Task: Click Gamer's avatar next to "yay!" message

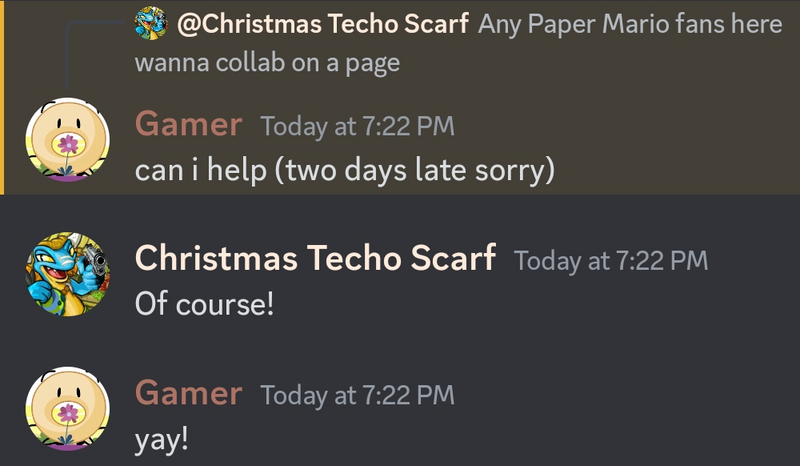Action: (x=67, y=407)
